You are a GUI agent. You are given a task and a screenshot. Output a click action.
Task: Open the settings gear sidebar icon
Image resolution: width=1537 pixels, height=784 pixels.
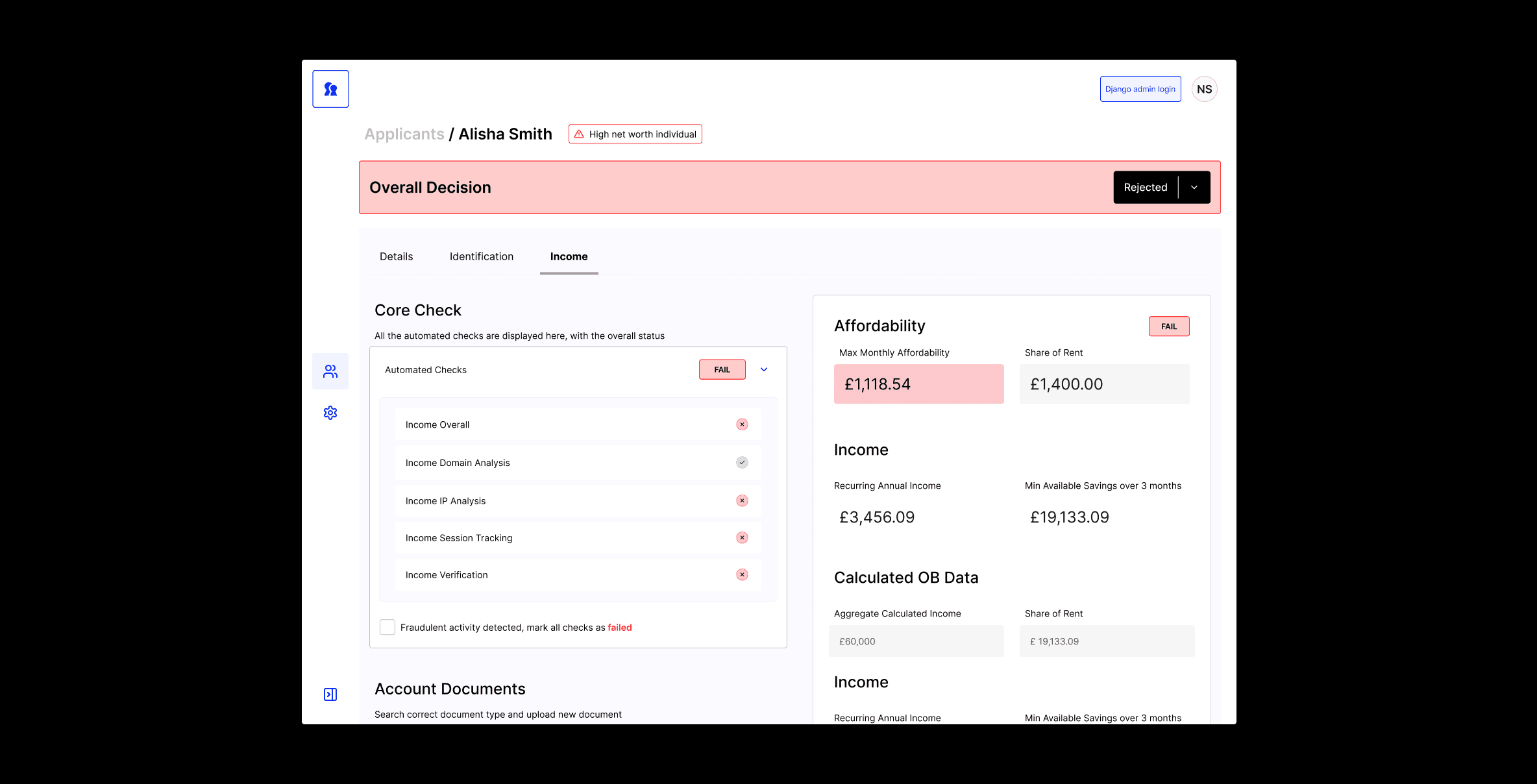[x=330, y=413]
